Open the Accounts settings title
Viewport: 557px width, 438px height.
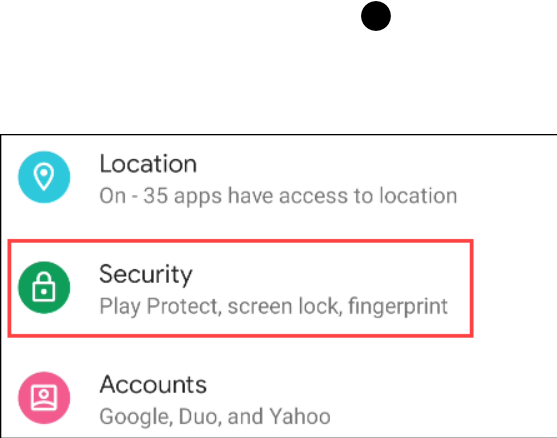[153, 385]
